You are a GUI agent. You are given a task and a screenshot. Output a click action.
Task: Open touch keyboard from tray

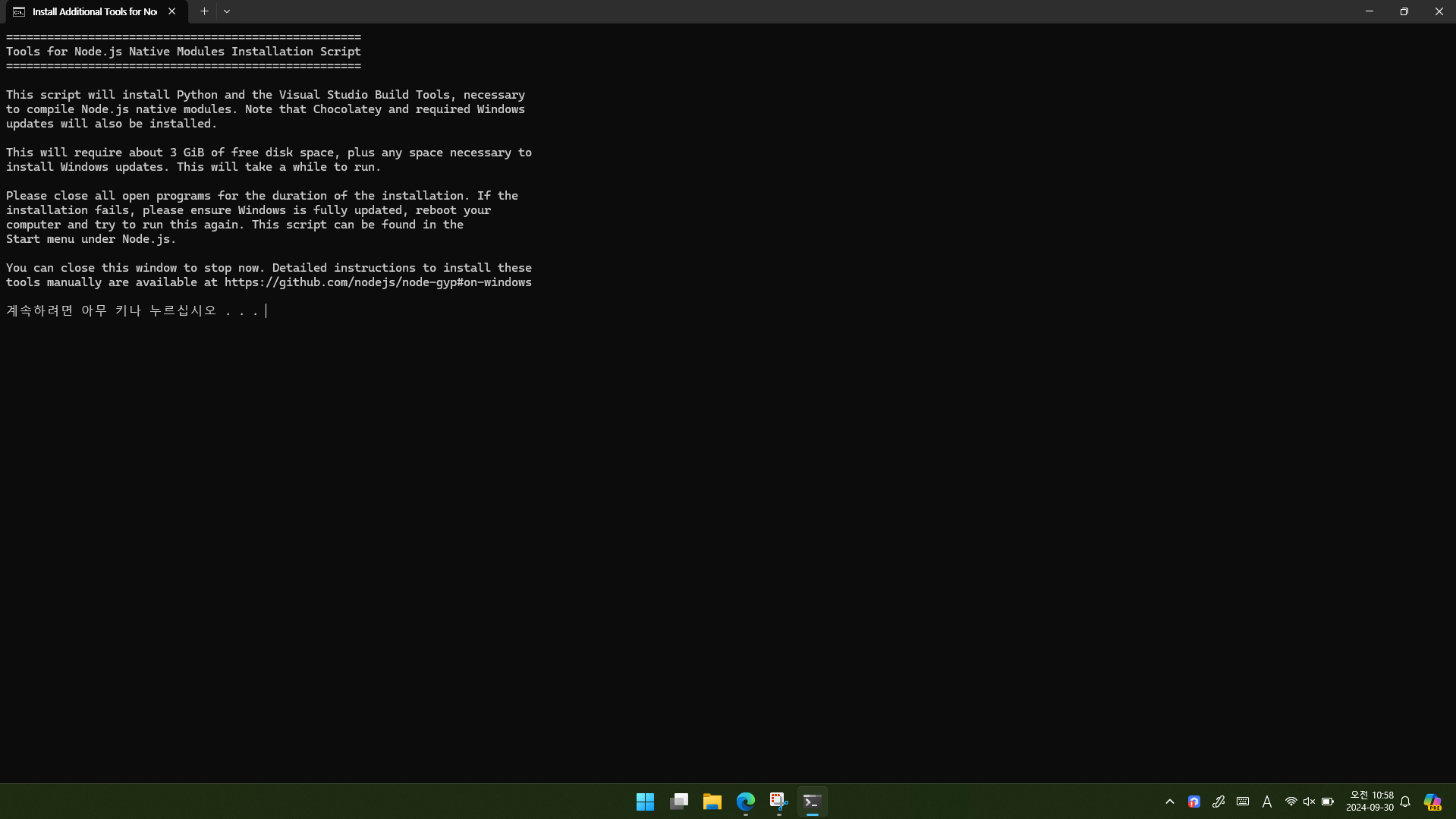pyautogui.click(x=1243, y=802)
